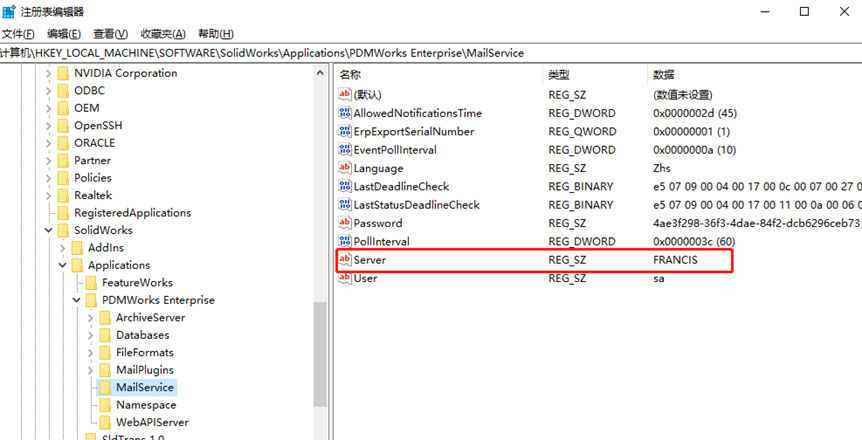Screen dimensions: 862x440
Task: Select the Databases key in tree
Action: click(142, 335)
